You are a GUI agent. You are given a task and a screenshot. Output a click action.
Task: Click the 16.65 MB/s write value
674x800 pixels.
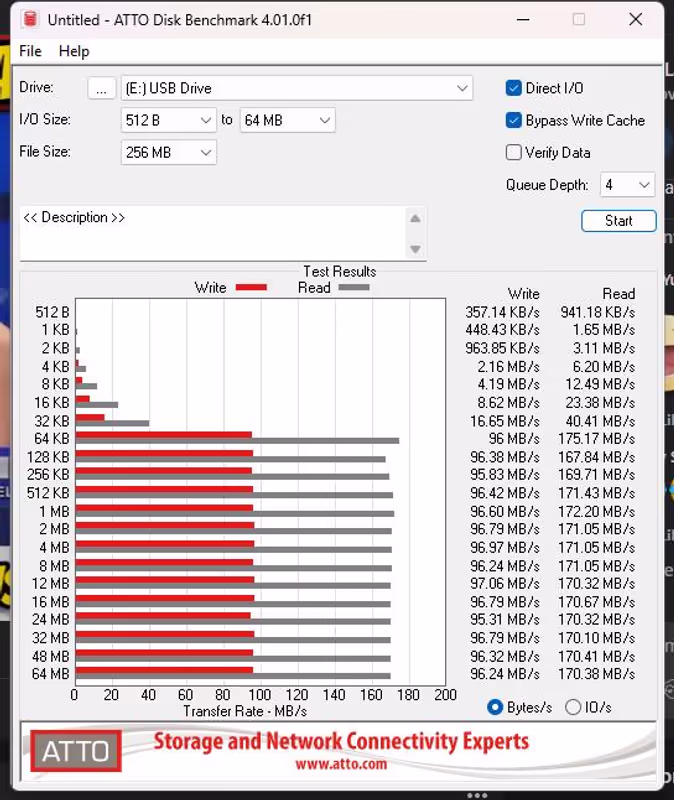click(x=505, y=421)
